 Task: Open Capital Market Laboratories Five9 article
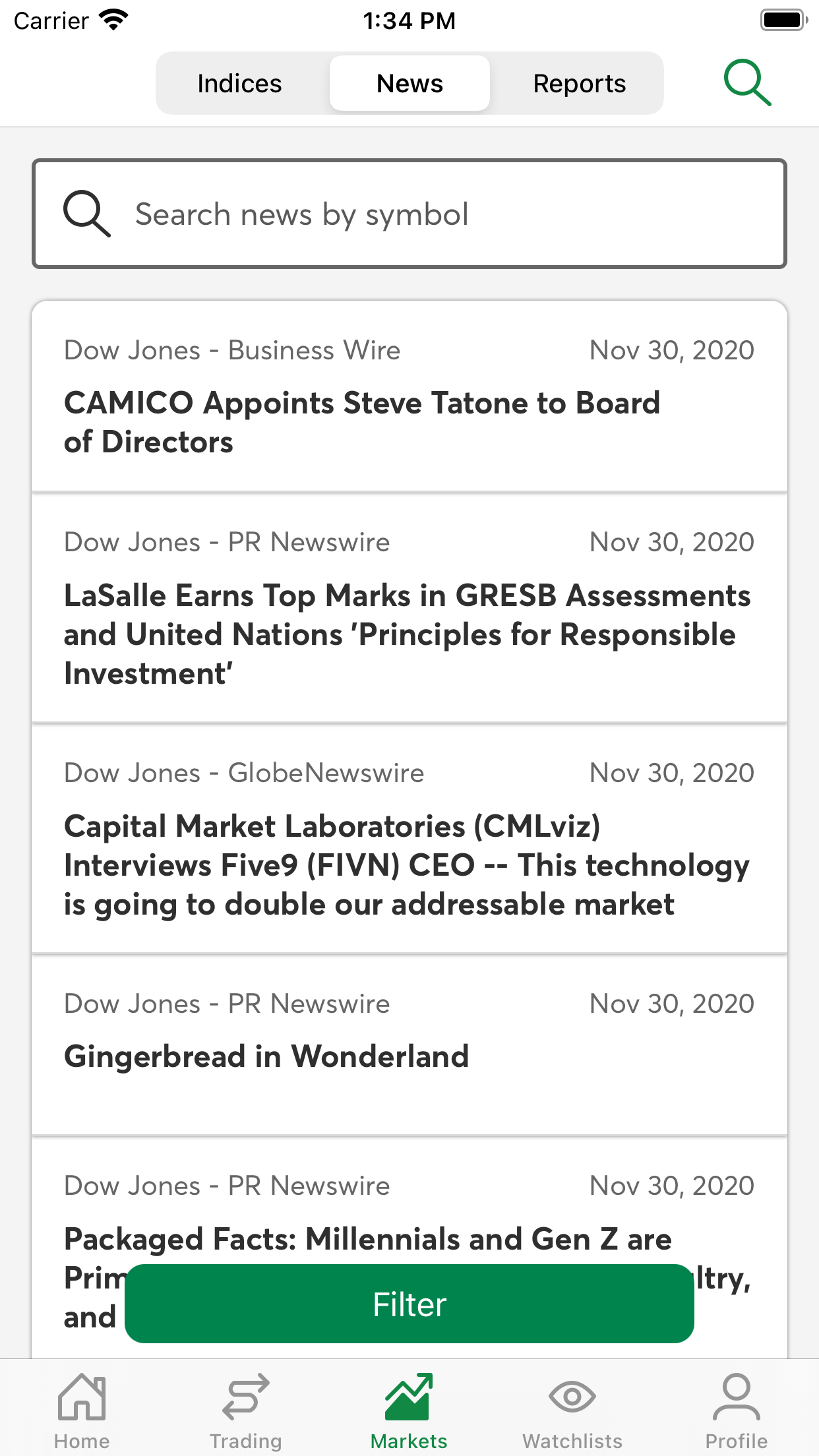[x=407, y=864]
